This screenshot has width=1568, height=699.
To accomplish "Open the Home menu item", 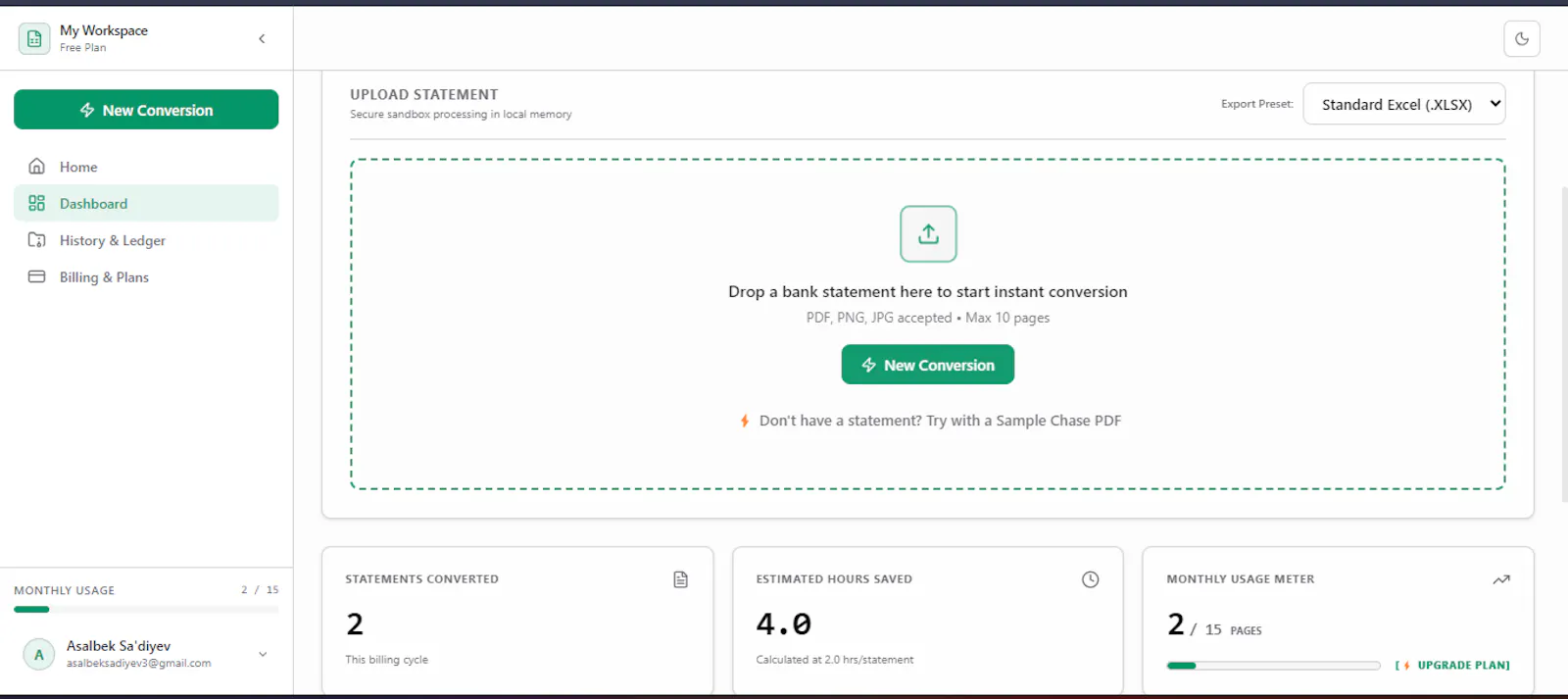I will click(146, 167).
